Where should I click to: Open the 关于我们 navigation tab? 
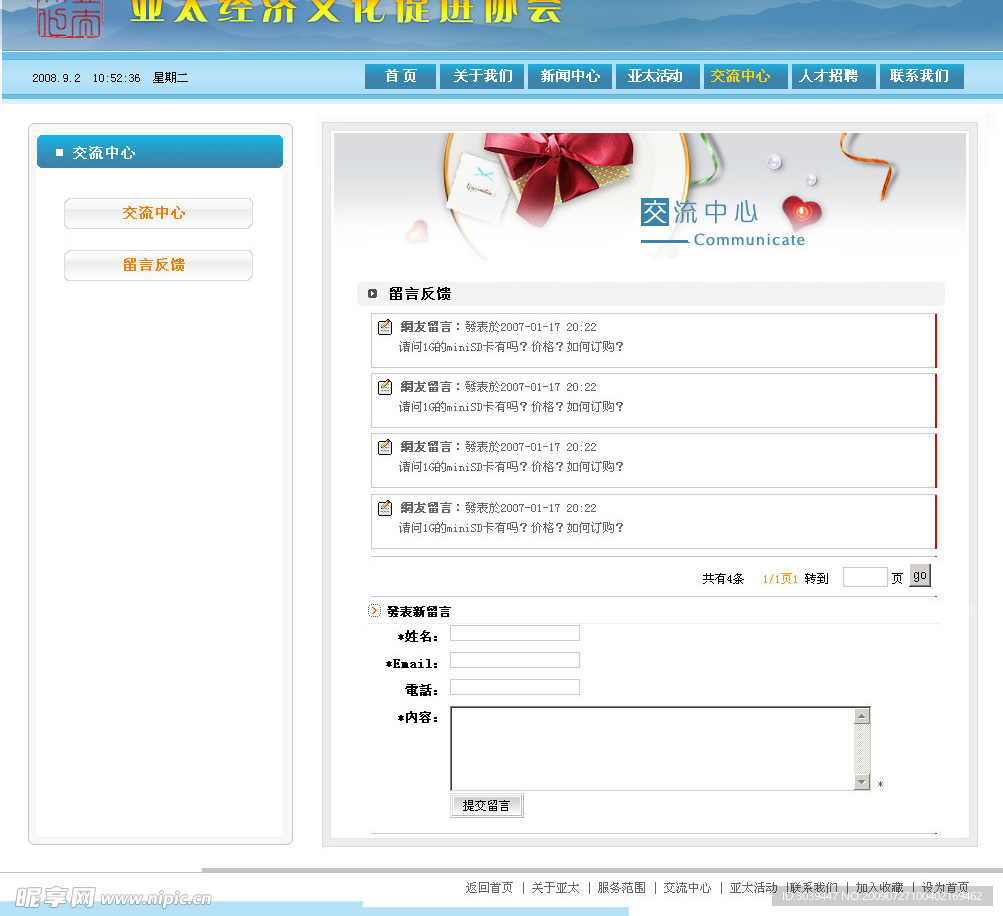[x=482, y=76]
